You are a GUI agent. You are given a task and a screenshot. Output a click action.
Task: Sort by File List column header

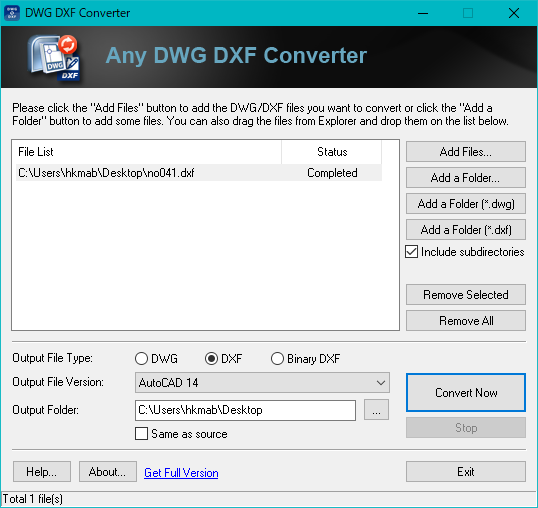click(148, 152)
